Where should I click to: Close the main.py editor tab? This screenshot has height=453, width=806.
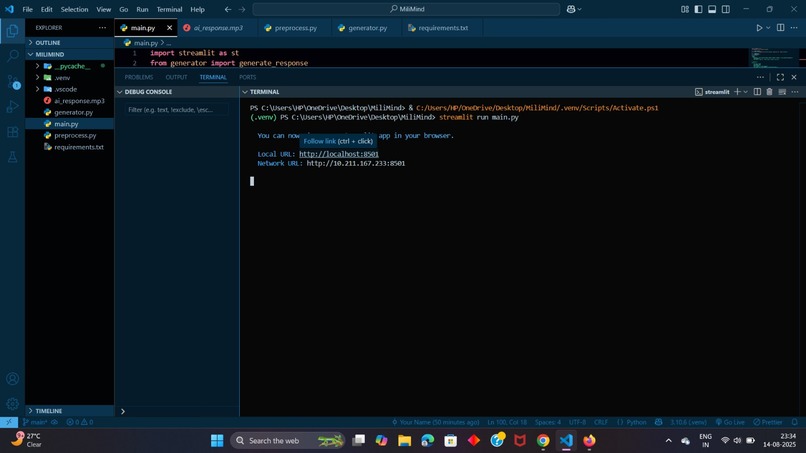tap(169, 28)
